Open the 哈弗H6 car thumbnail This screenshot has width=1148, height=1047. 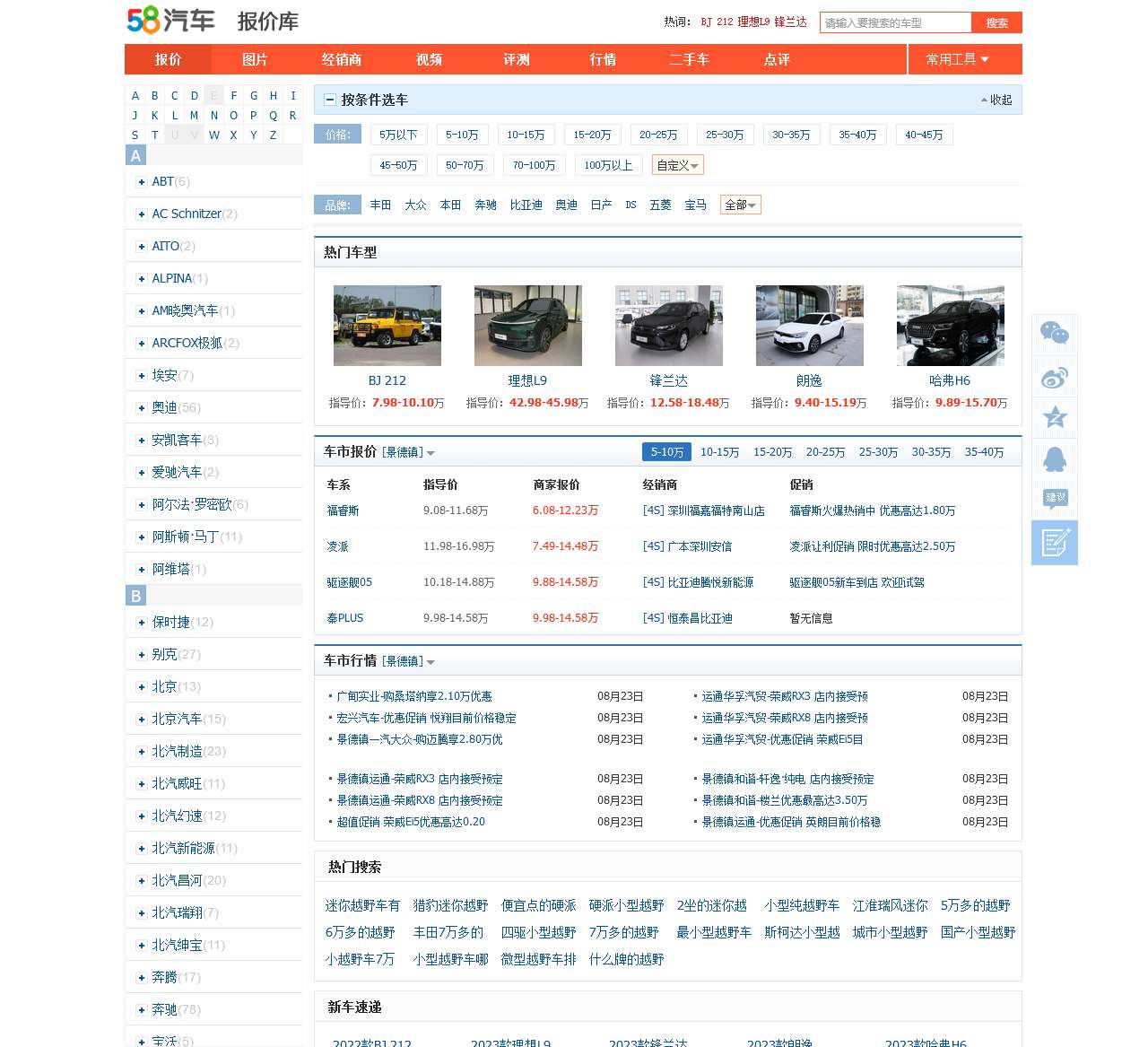point(950,326)
